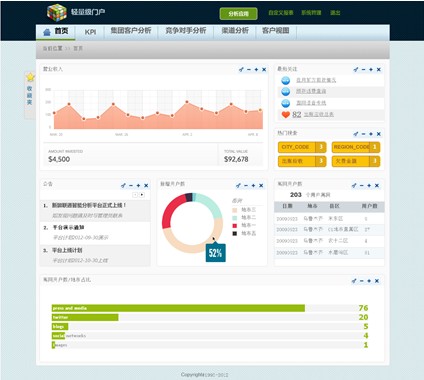Click the REGION_CODE hot search tag

point(356,147)
